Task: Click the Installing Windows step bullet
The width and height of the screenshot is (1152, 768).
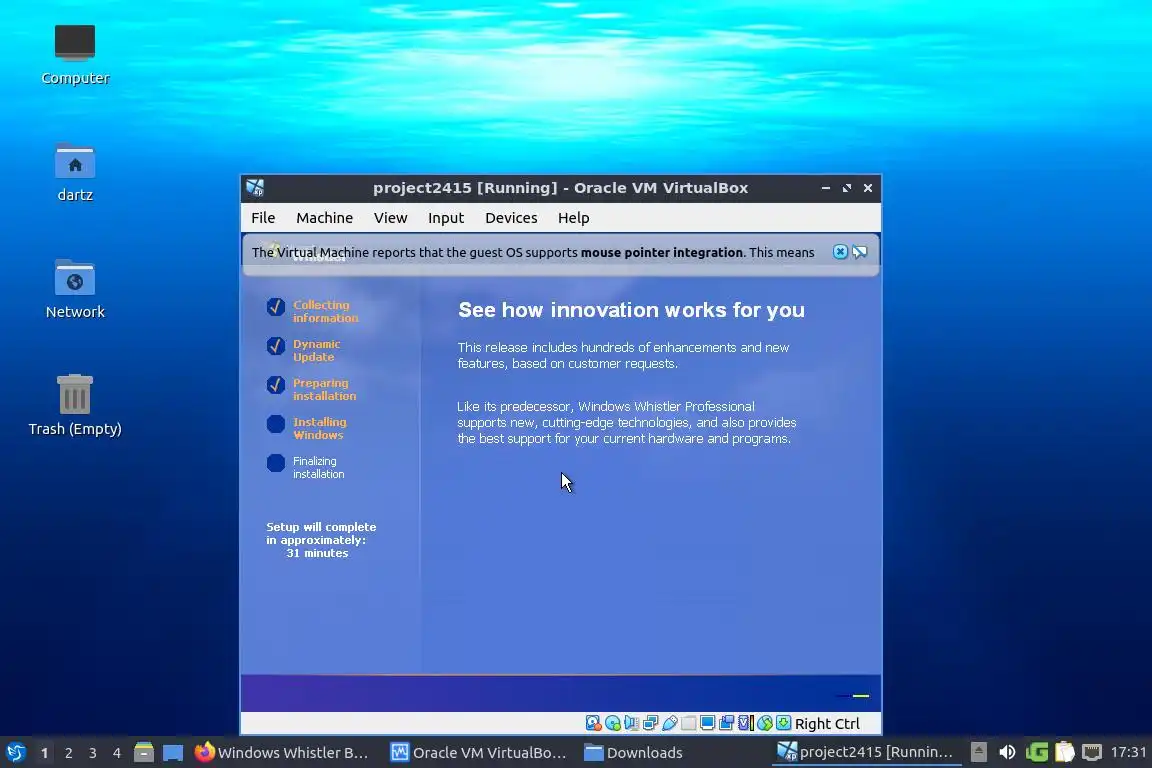Action: coord(276,424)
